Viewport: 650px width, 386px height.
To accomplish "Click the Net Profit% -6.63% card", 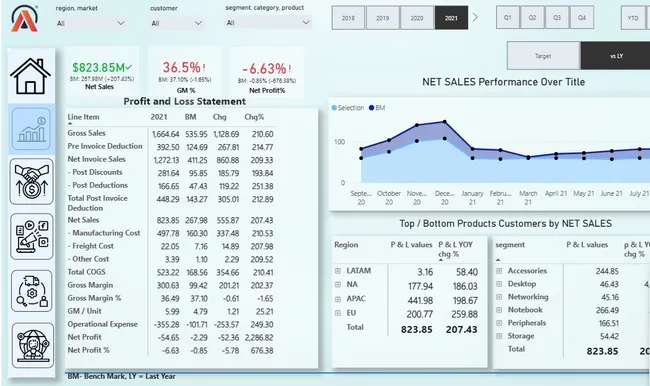I will coord(267,73).
